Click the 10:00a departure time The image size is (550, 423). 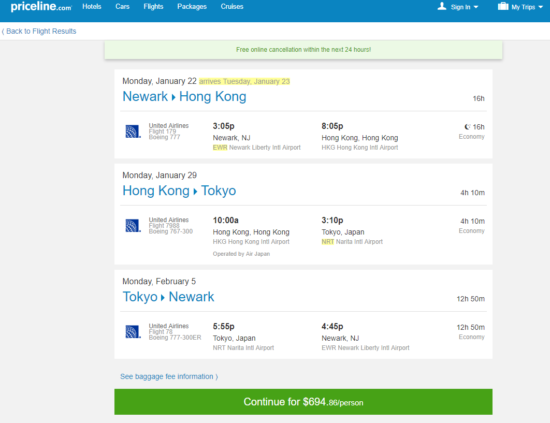(x=226, y=220)
